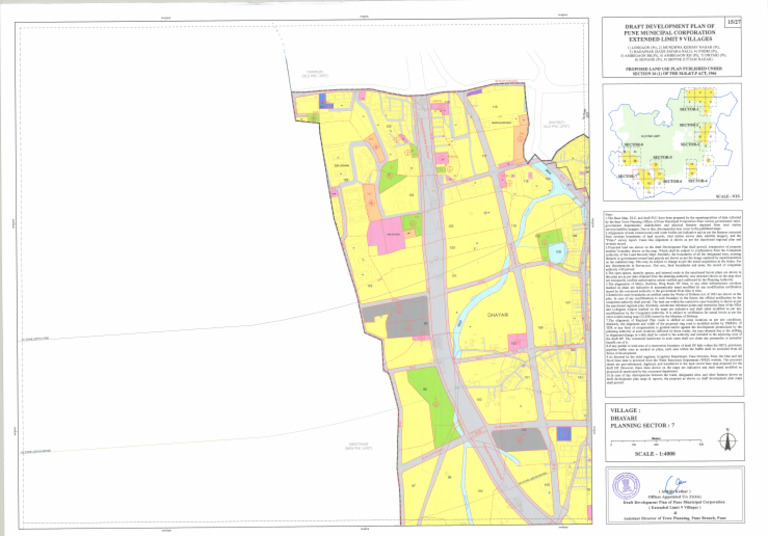Click the graphic scale bar in metres
Screen dimensions: 768x536
(x=656, y=442)
